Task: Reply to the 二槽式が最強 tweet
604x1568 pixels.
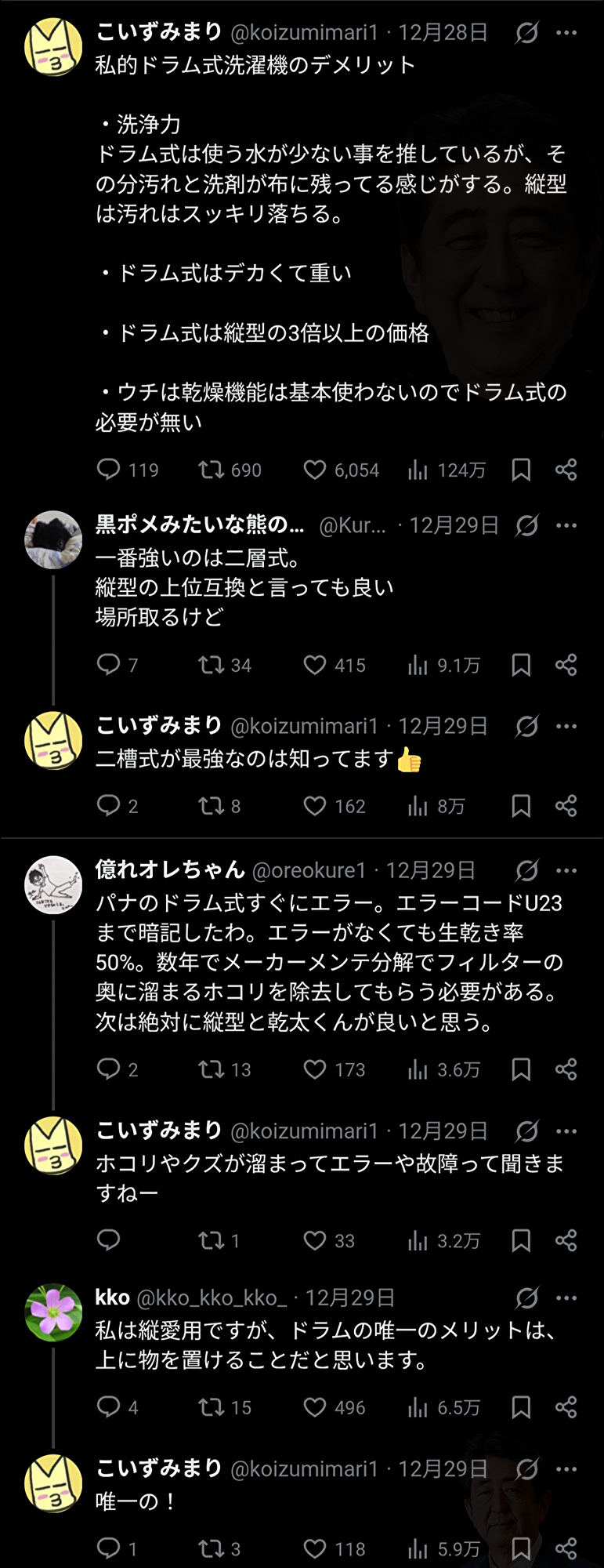Action: coord(108,806)
